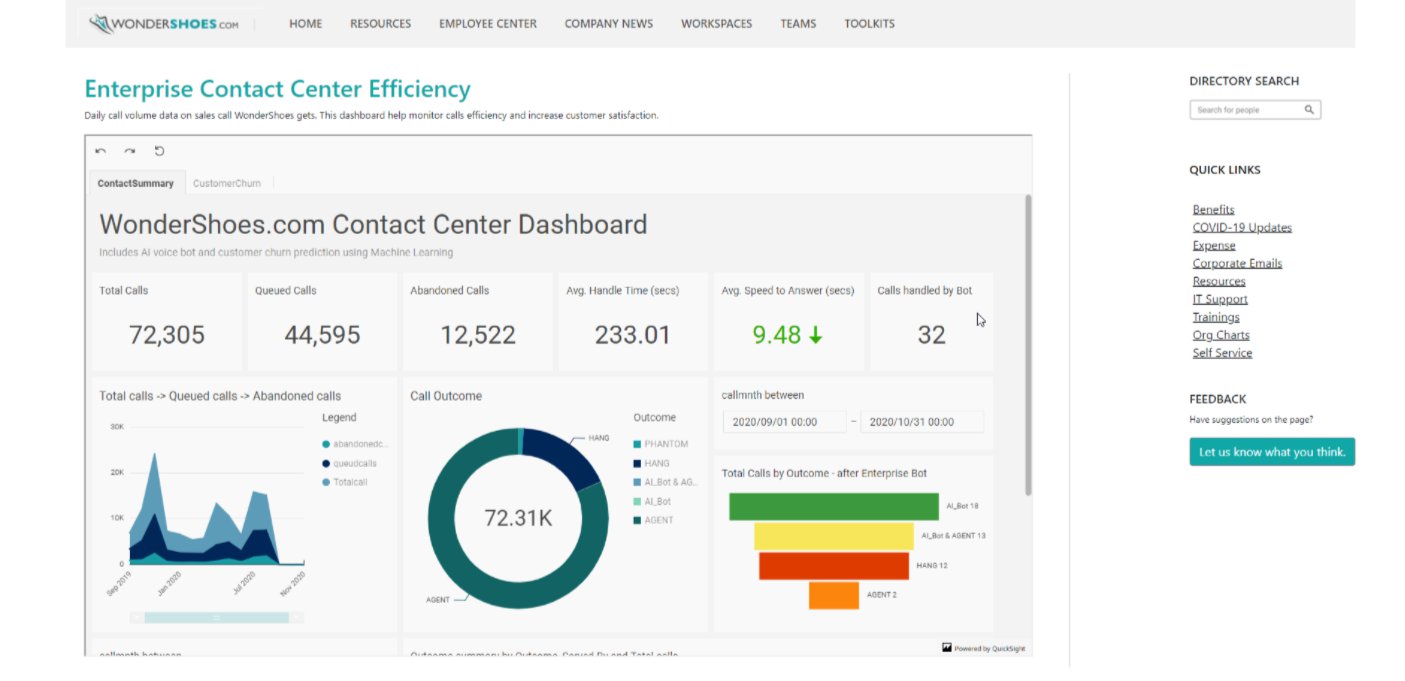
Task: Open the COMPANY NEWS menu item
Action: [608, 23]
